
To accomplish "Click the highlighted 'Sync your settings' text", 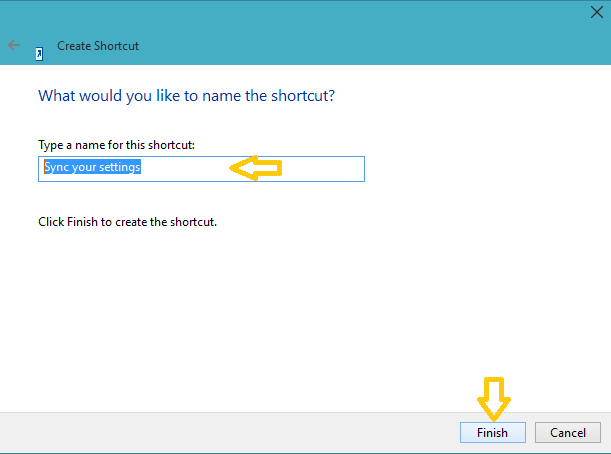I will (x=92, y=167).
